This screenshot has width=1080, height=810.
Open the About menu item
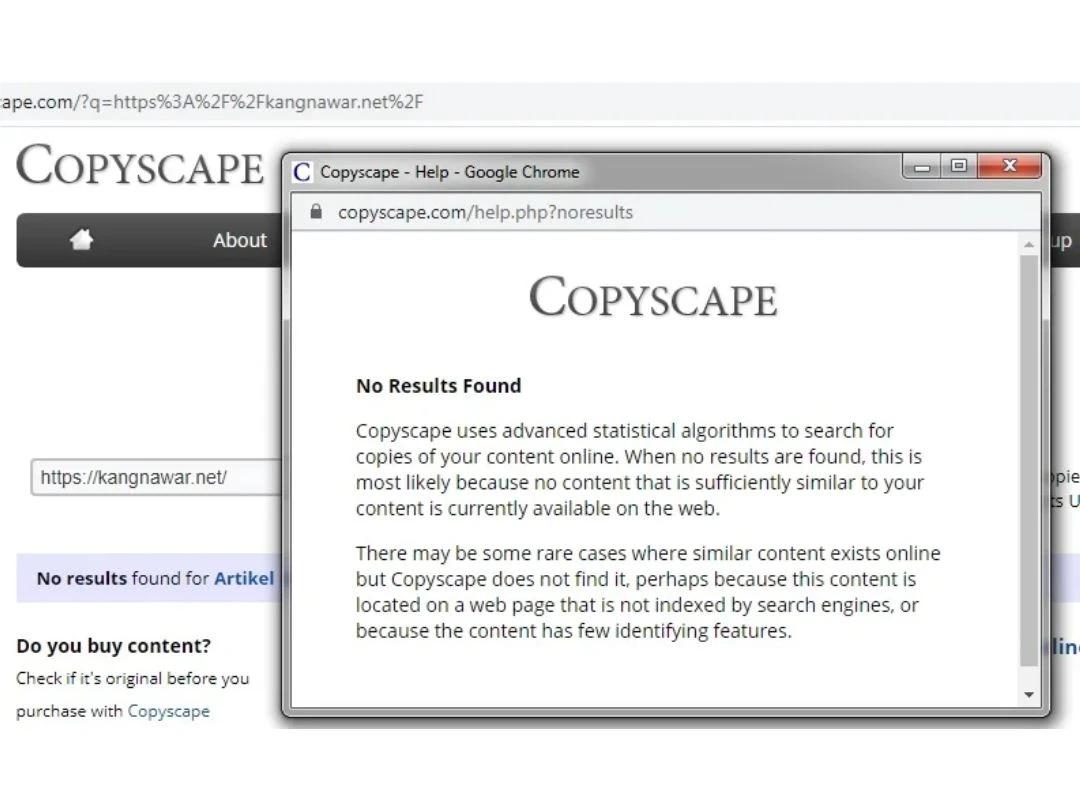[239, 240]
